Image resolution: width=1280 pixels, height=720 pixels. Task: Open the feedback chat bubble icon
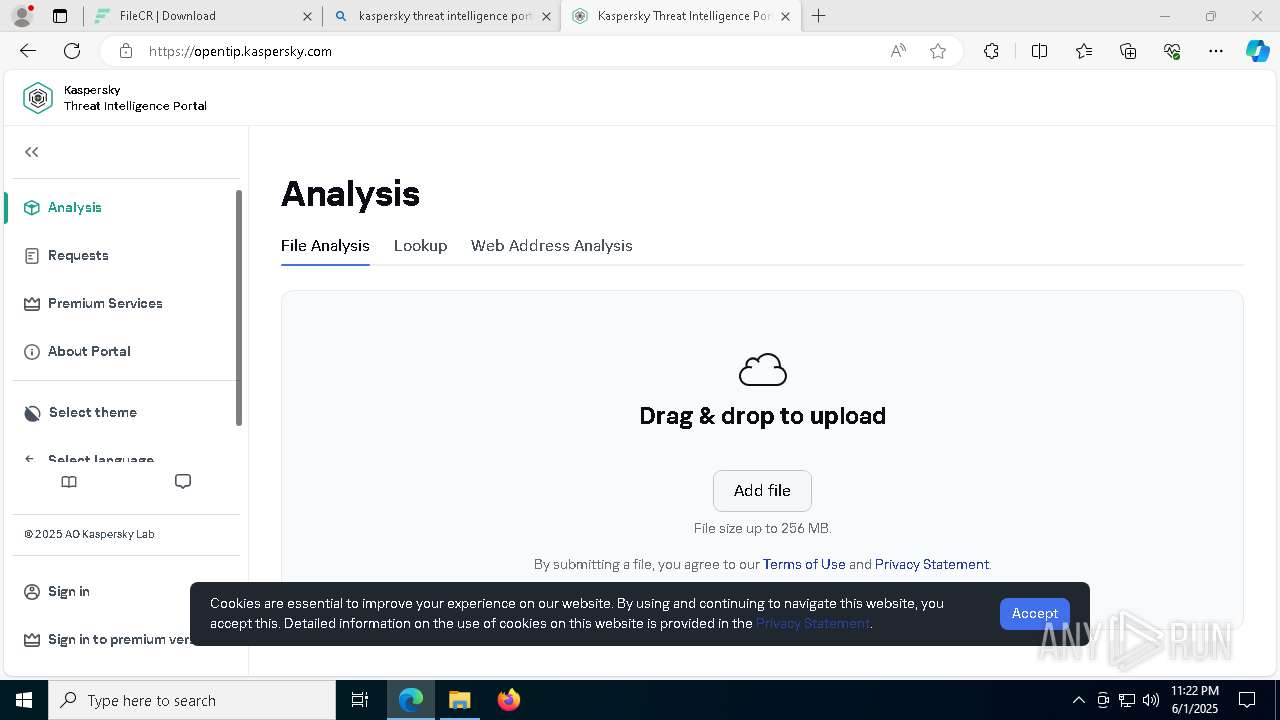(x=183, y=482)
